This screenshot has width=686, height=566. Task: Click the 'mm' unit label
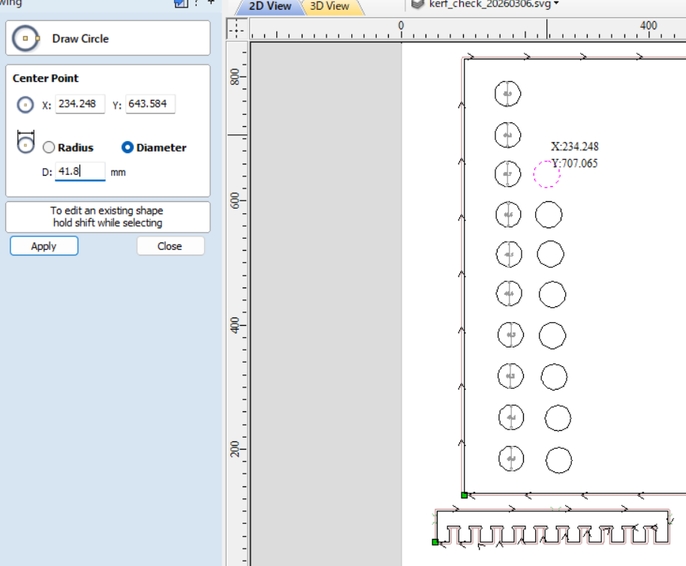tap(118, 172)
